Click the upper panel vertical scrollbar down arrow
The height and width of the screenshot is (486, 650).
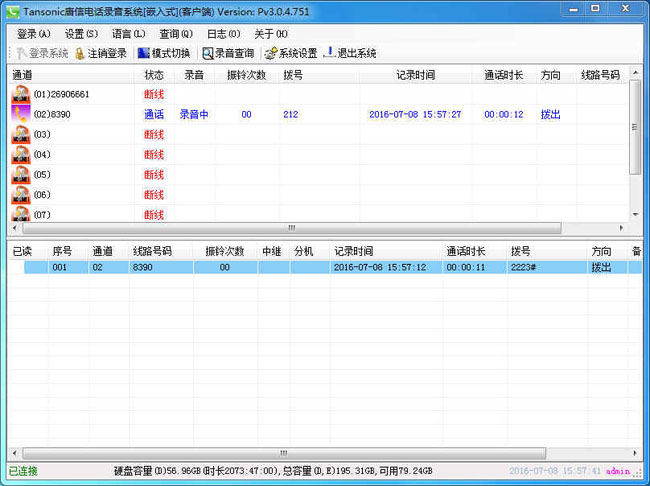tap(635, 215)
